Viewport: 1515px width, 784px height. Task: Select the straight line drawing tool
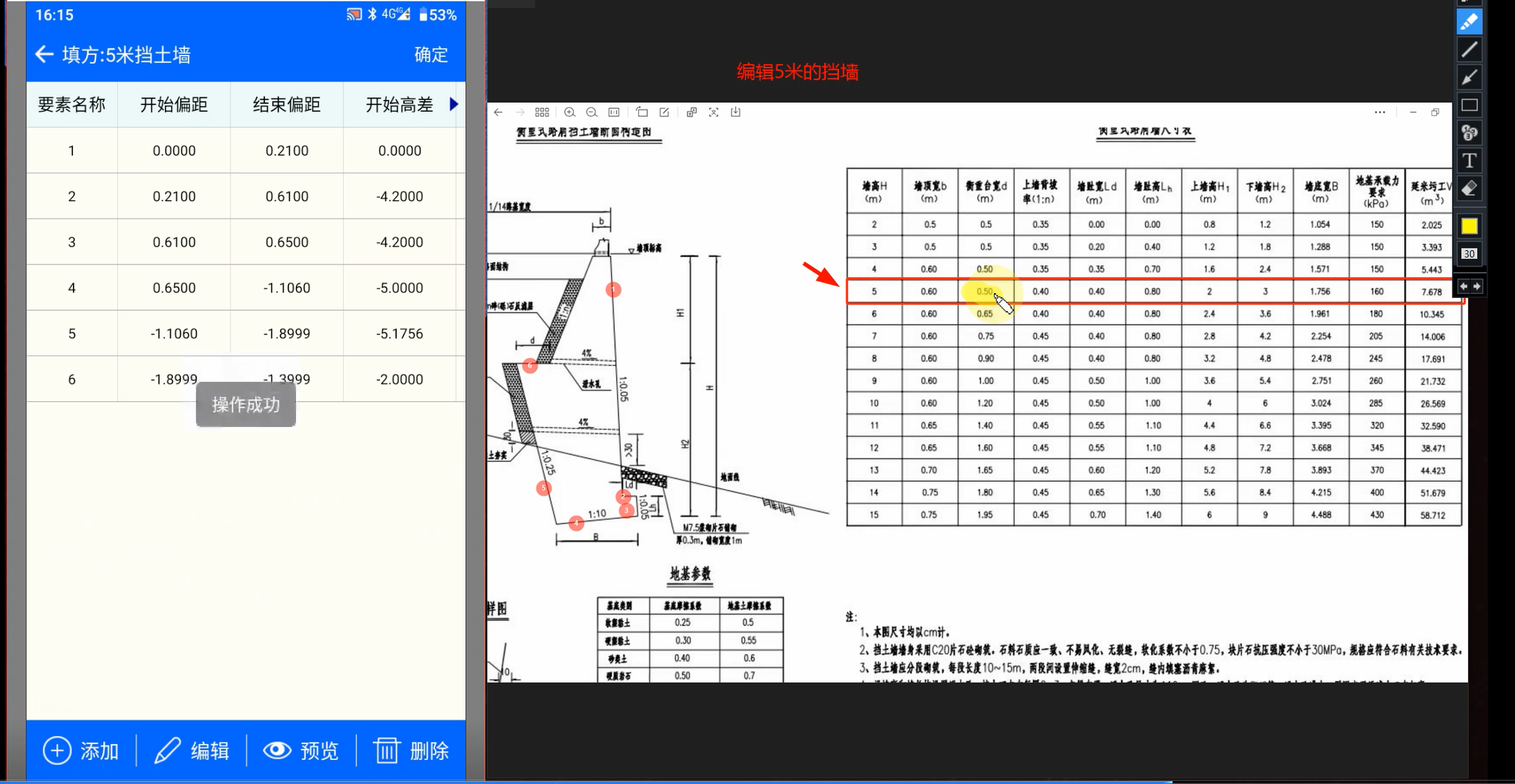(x=1469, y=49)
